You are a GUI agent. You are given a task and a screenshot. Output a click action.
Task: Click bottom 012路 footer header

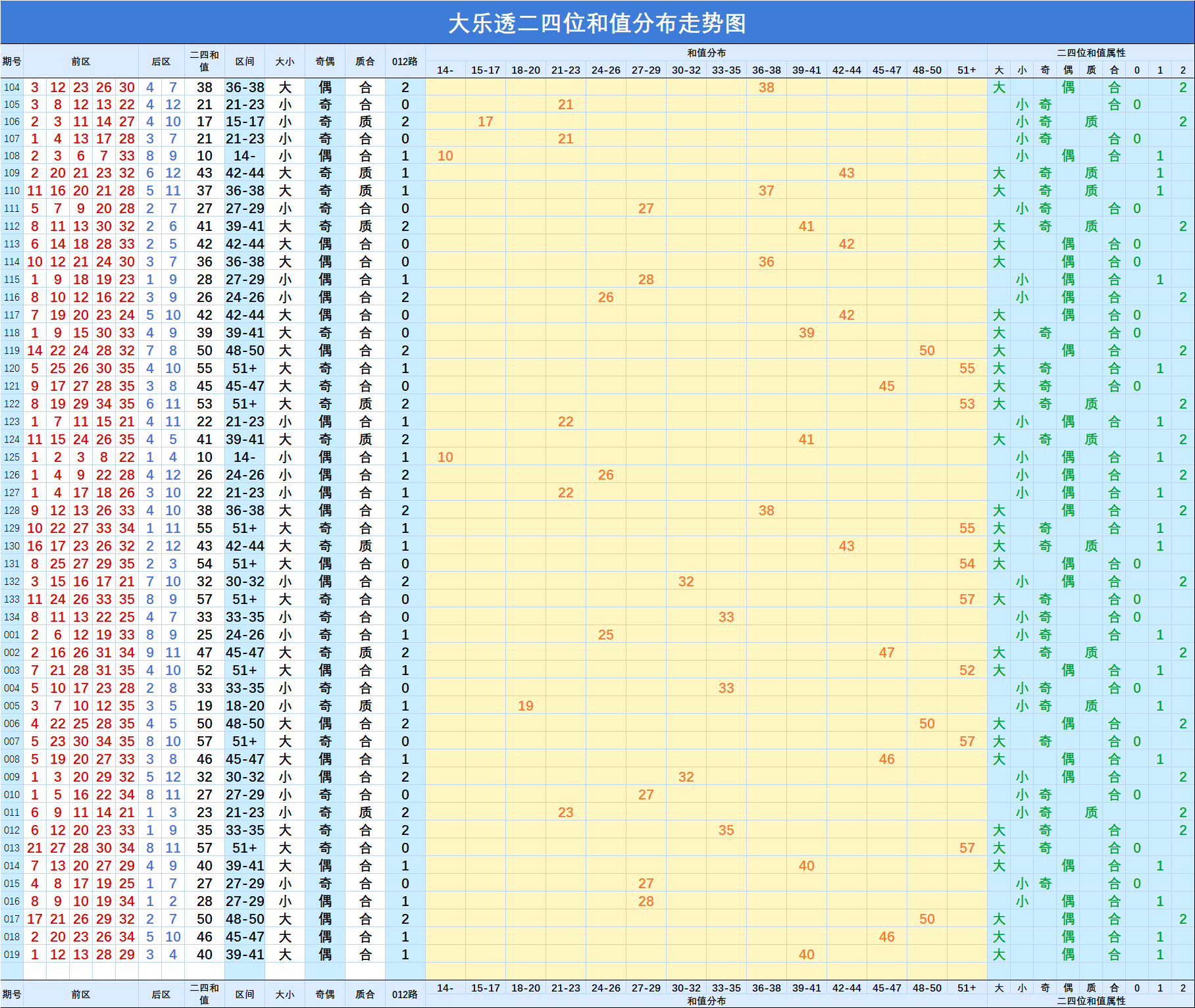[405, 994]
